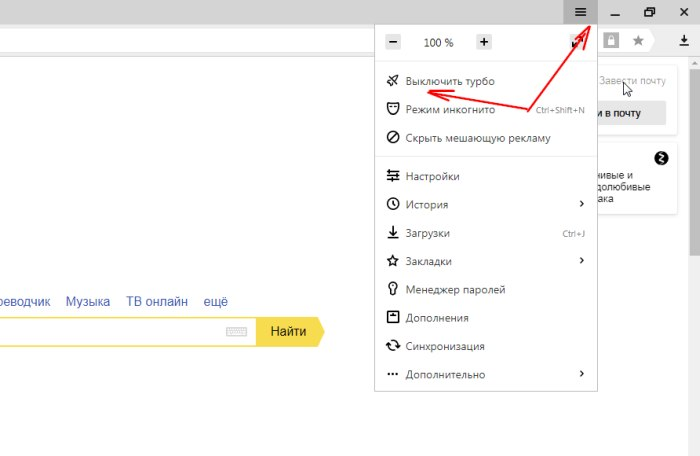Click inside the Yandex search input field
The image size is (700, 456).
pyautogui.click(x=110, y=331)
